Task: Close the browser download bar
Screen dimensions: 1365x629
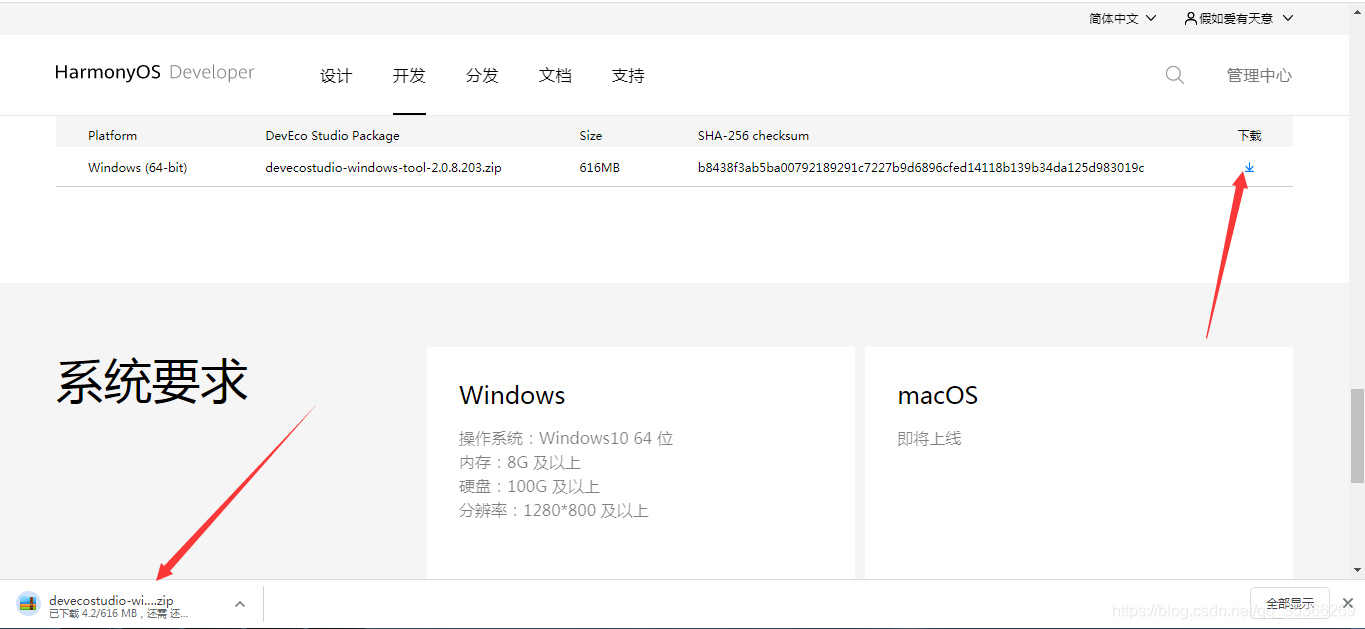Action: coord(1347,603)
